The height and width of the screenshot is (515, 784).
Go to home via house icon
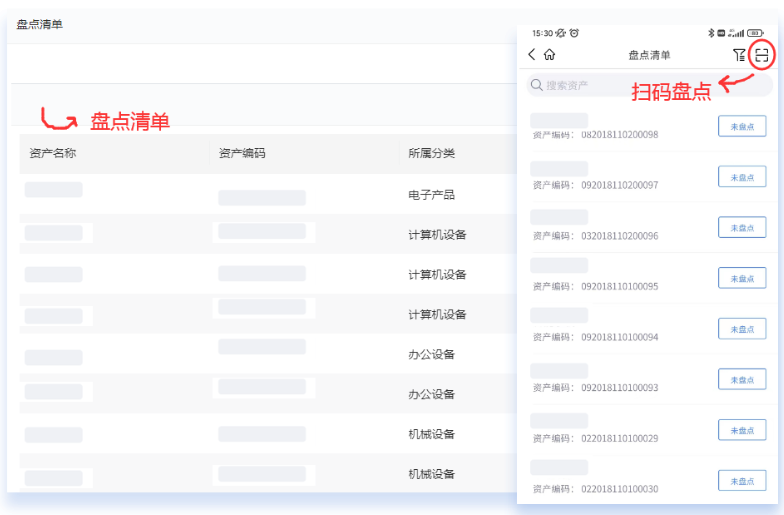549,55
